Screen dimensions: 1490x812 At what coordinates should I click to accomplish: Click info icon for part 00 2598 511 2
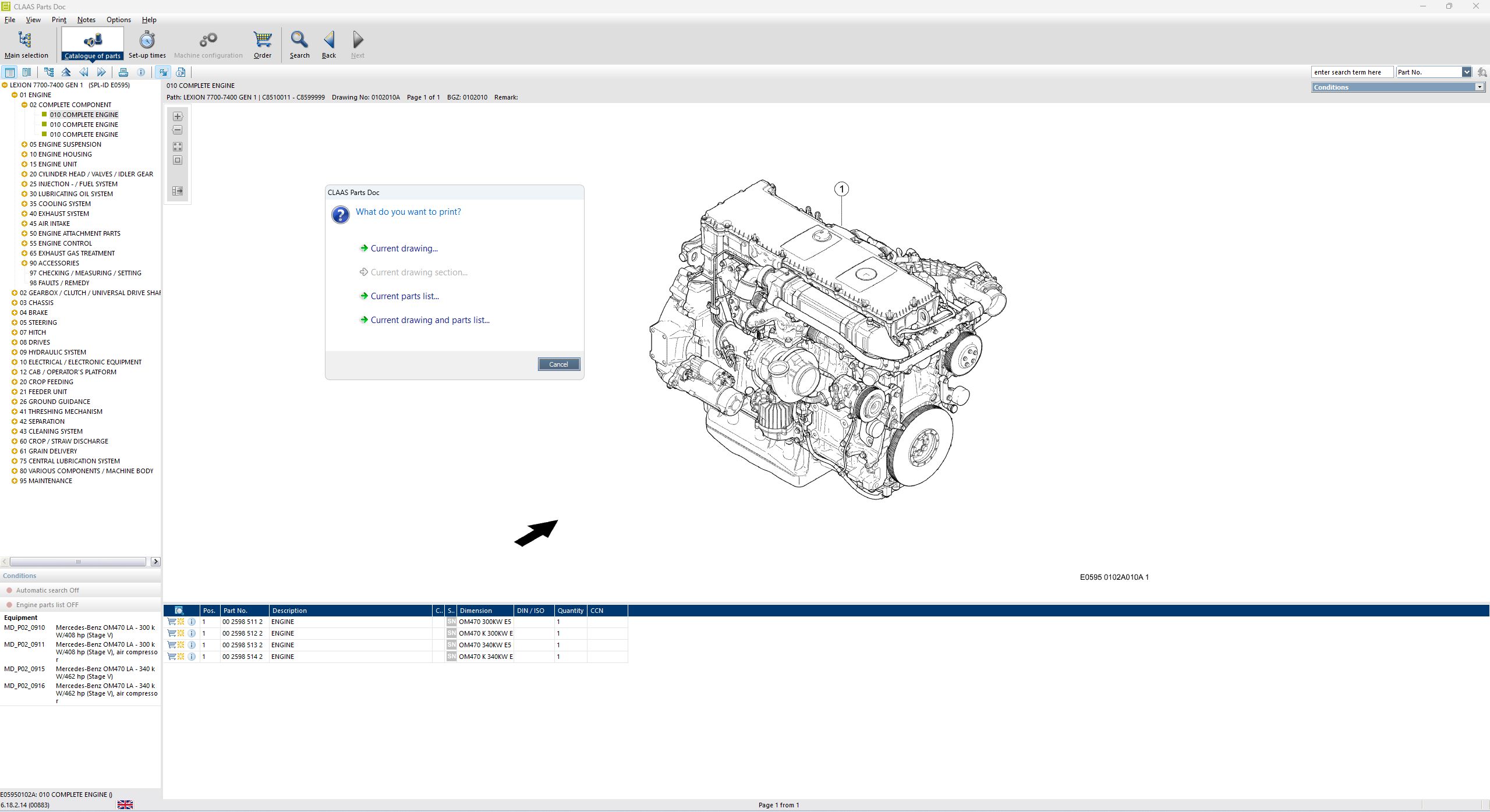192,622
